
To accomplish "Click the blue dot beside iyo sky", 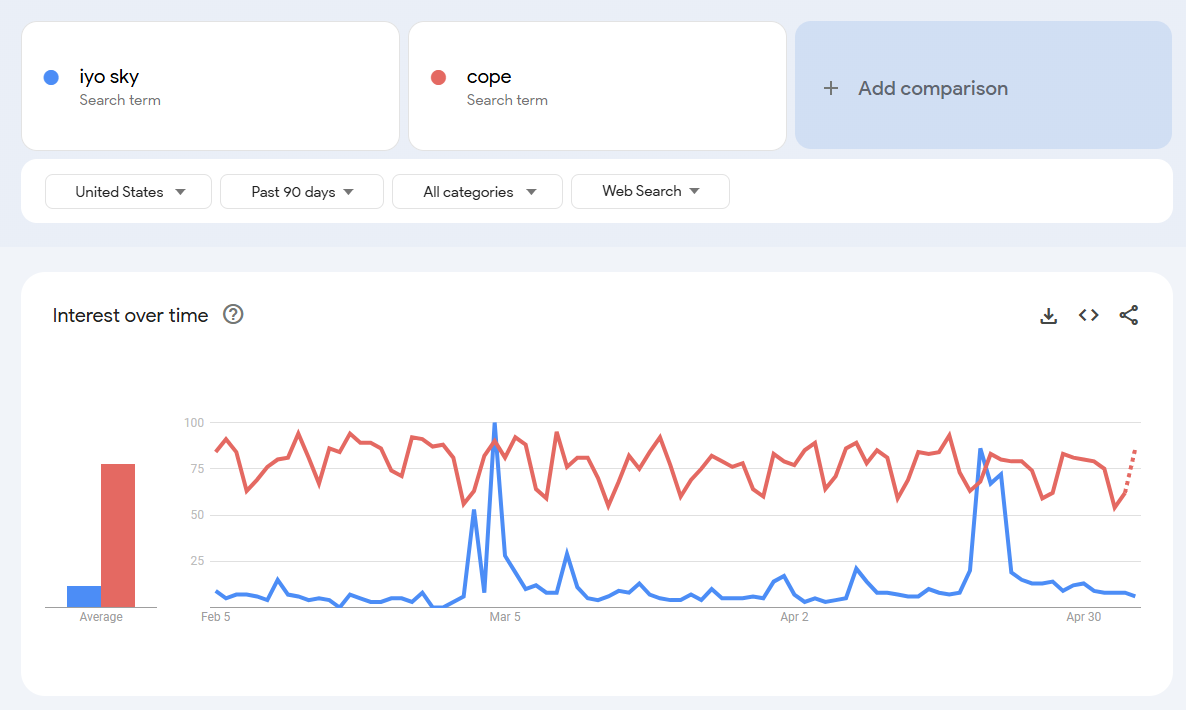I will [52, 77].
